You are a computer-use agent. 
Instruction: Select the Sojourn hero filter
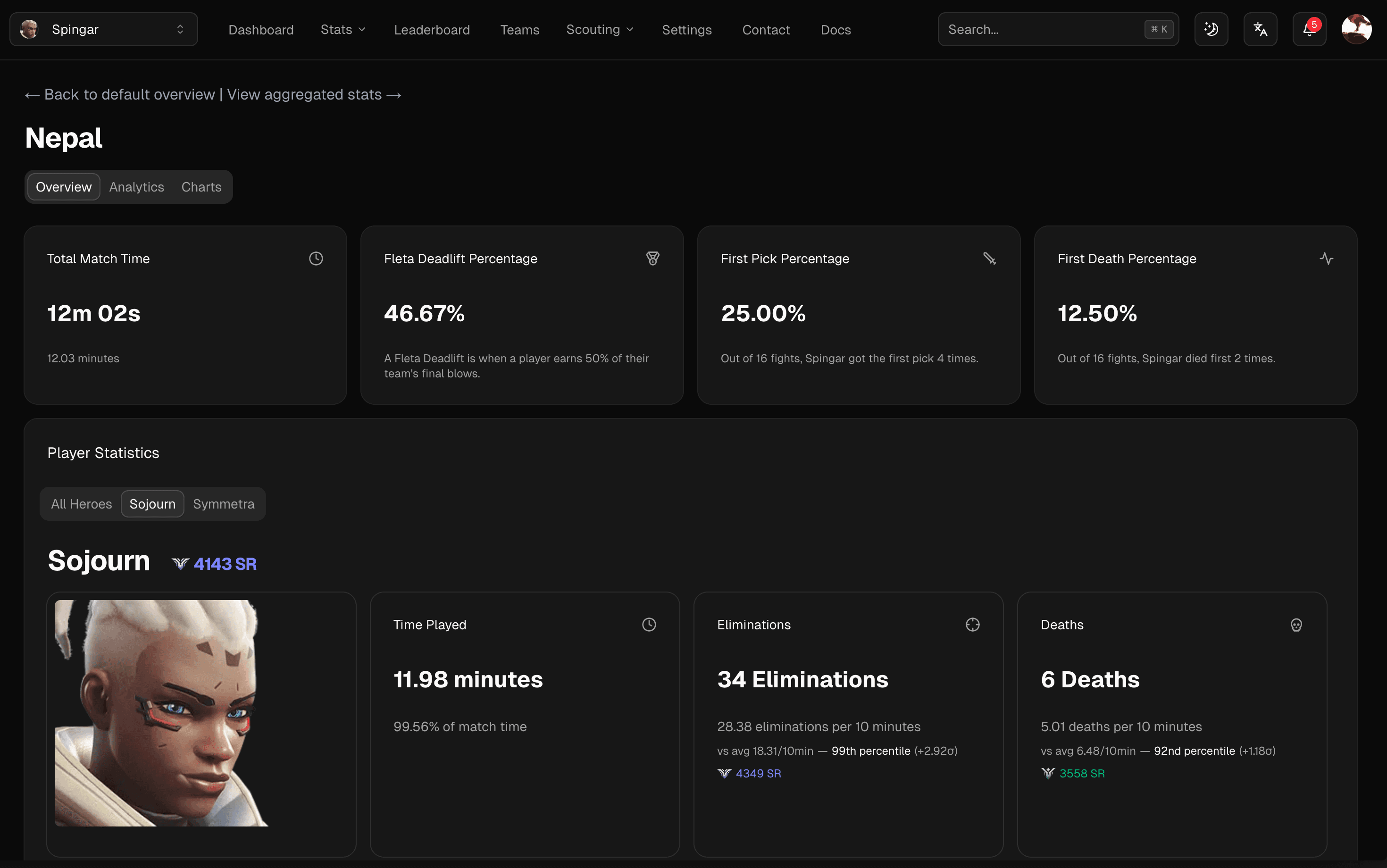(152, 503)
